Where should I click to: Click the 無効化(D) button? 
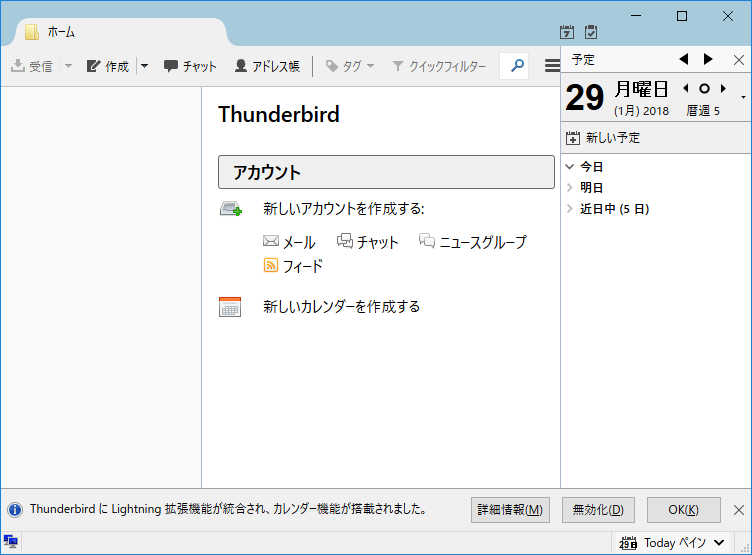pos(598,509)
